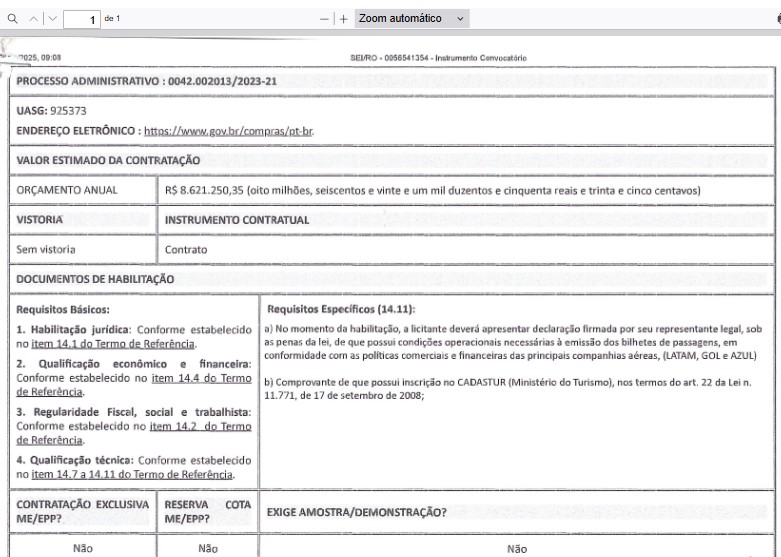Go to previous page with up arrow

(33, 19)
